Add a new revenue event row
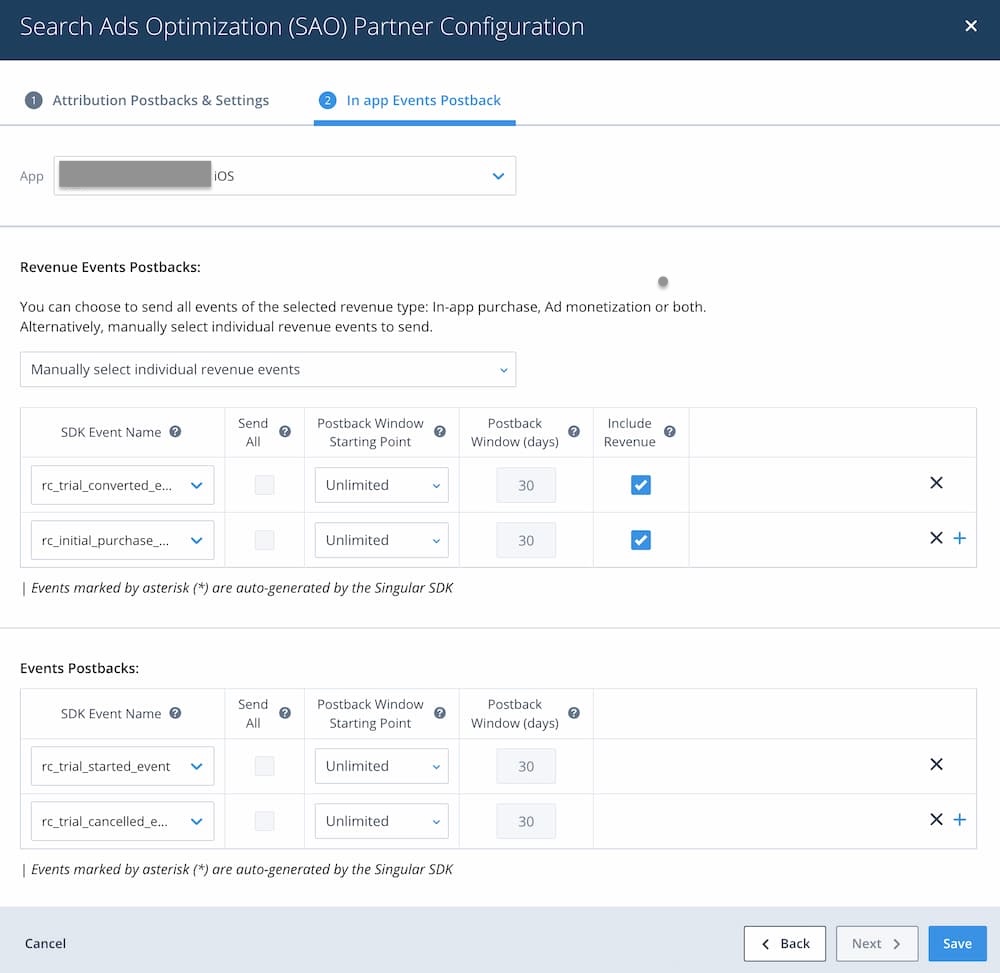Viewport: 1000px width, 973px height. [x=960, y=538]
